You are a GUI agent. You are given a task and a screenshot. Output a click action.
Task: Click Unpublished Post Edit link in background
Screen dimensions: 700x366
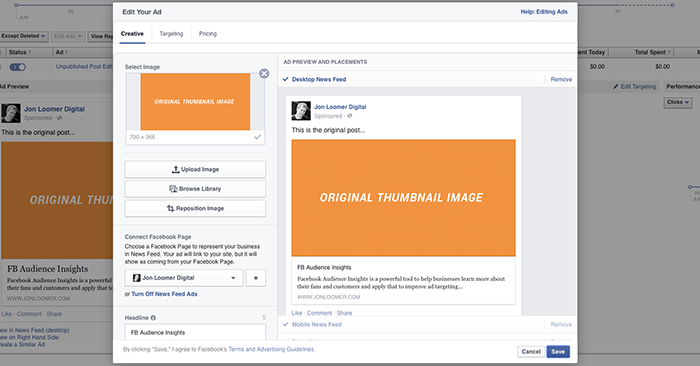click(84, 67)
